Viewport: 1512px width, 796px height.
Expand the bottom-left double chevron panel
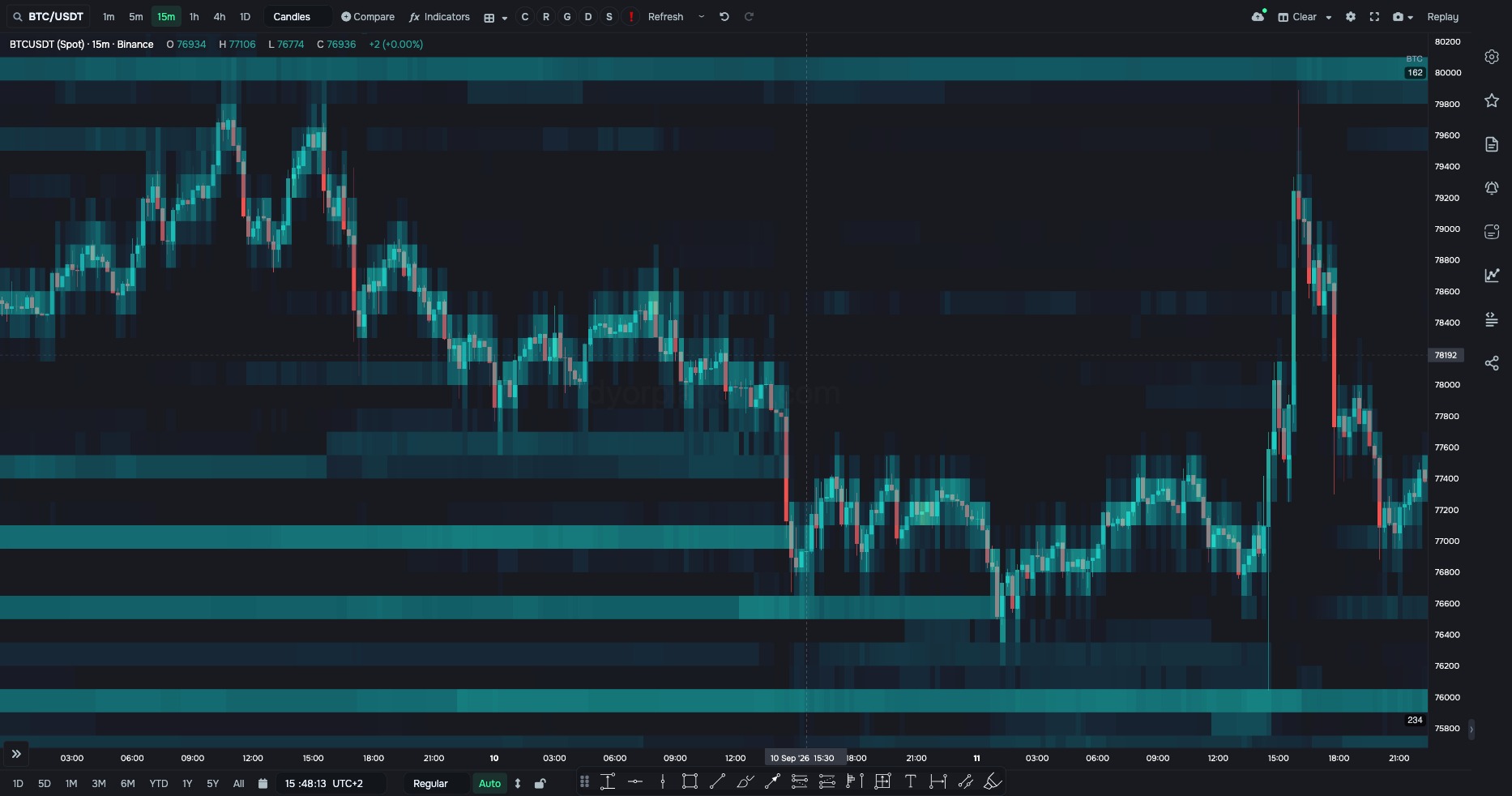(x=16, y=754)
